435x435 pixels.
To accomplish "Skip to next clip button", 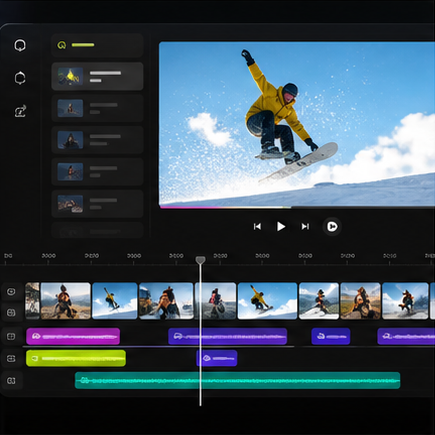I will (305, 227).
